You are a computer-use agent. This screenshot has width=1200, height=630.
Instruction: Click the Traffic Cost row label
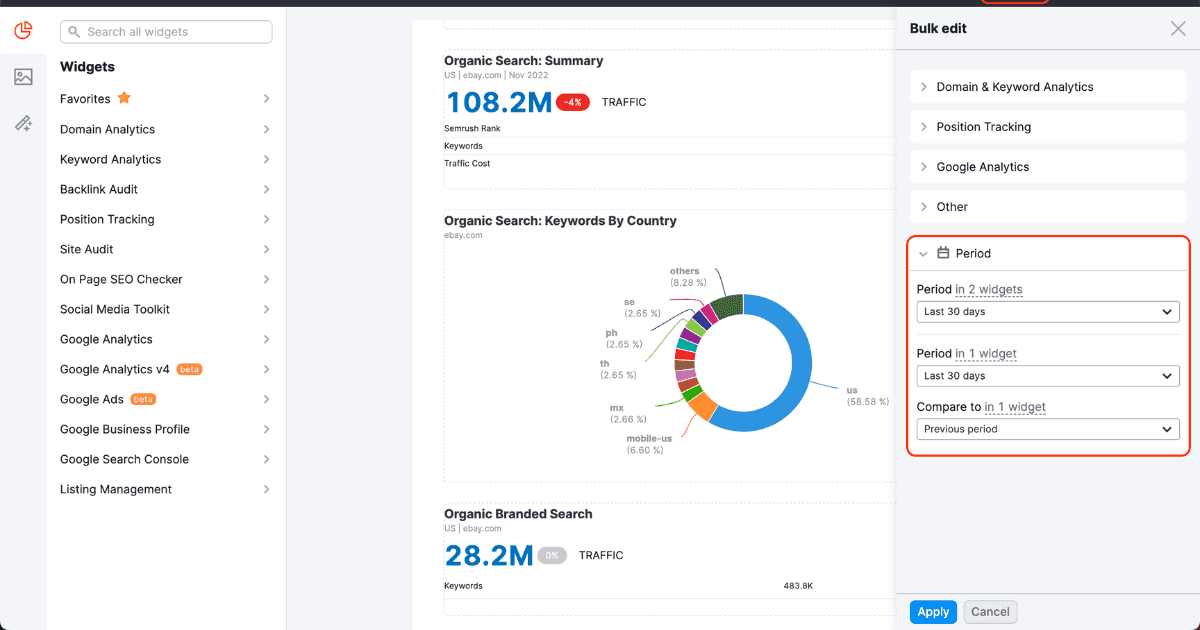(x=467, y=163)
